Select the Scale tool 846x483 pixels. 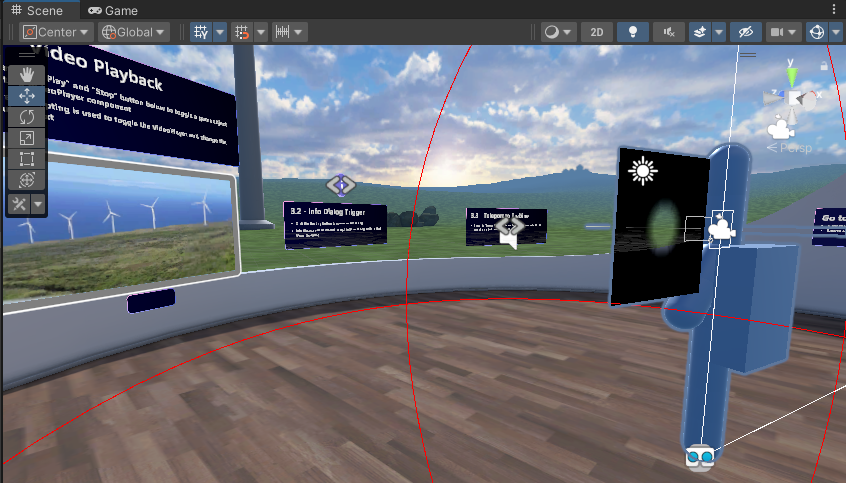pyautogui.click(x=26, y=138)
